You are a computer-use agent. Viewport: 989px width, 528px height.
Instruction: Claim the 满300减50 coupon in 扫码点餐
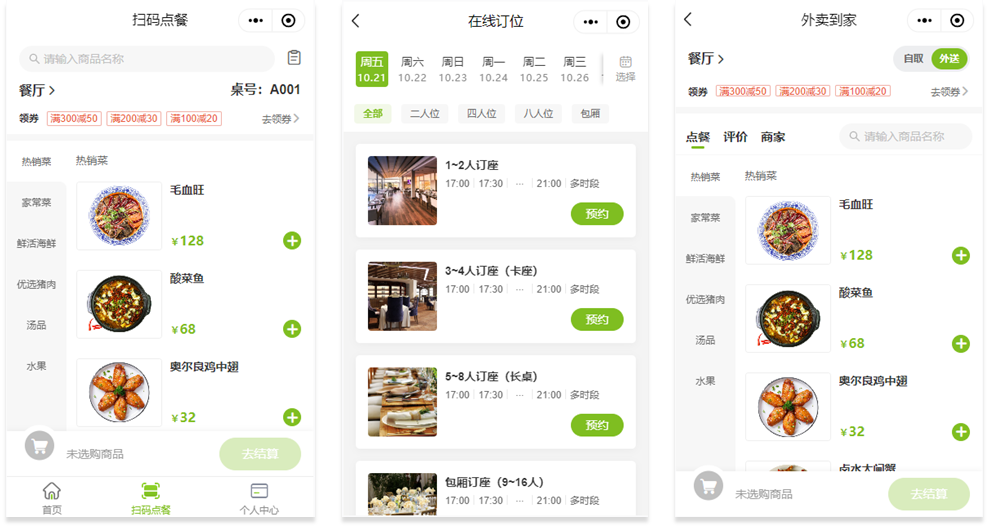click(x=74, y=119)
